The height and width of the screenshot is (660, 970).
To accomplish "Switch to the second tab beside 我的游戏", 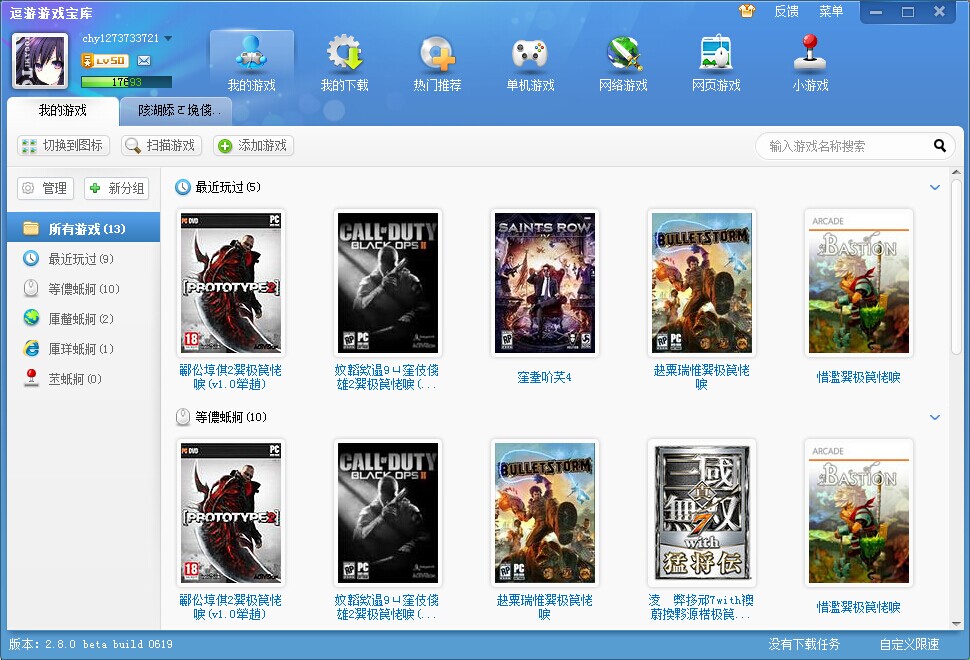I will pos(176,111).
